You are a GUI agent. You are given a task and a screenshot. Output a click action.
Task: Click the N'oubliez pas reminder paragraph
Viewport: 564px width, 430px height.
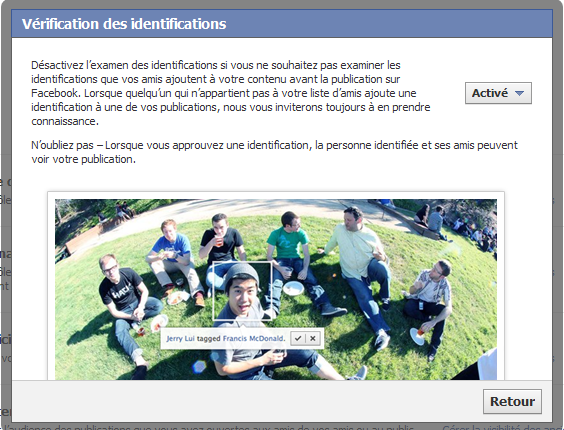coord(274,152)
